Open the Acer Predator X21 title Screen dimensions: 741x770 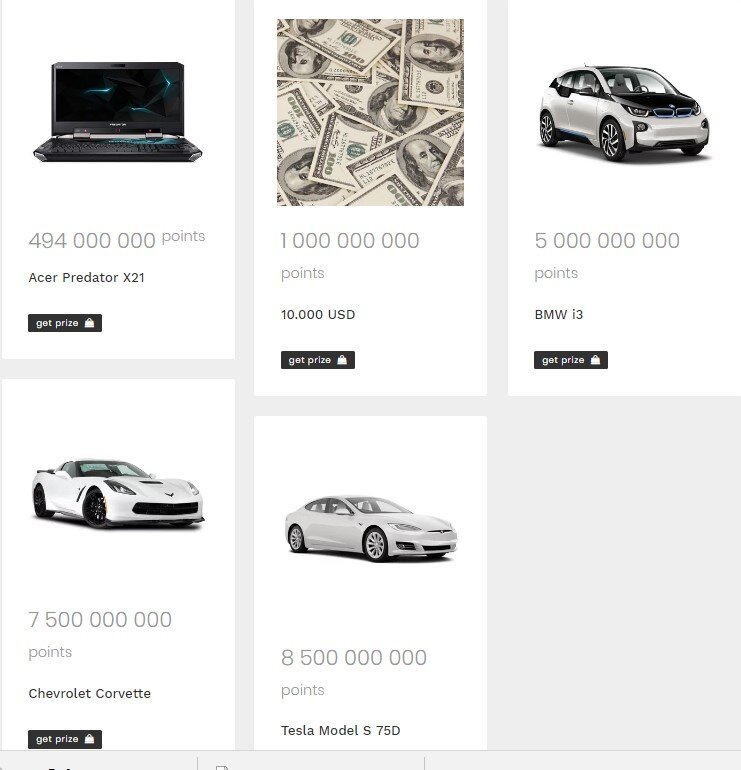click(x=86, y=277)
